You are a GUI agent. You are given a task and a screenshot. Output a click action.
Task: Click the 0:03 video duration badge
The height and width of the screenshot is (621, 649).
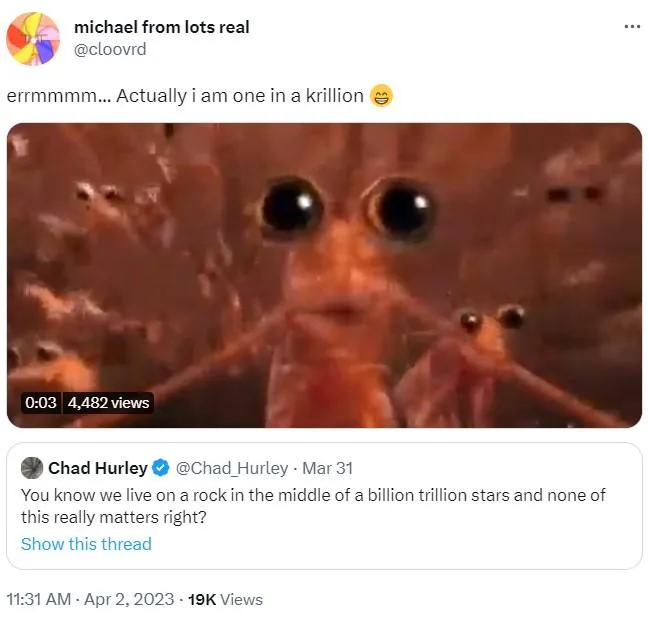point(41,403)
